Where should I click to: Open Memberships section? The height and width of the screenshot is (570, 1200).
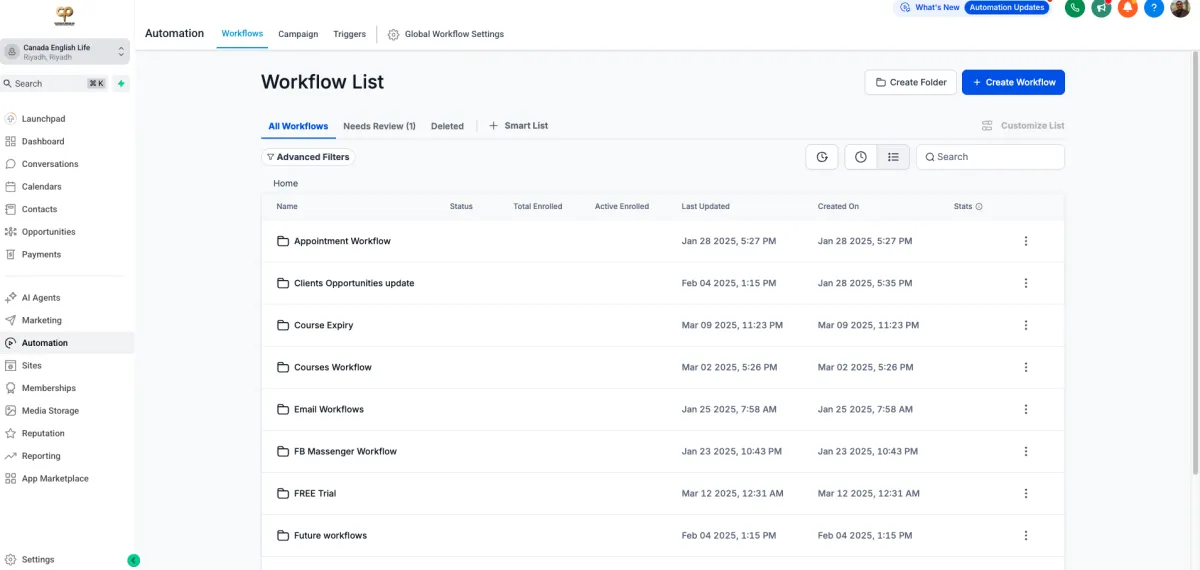tap(48, 388)
